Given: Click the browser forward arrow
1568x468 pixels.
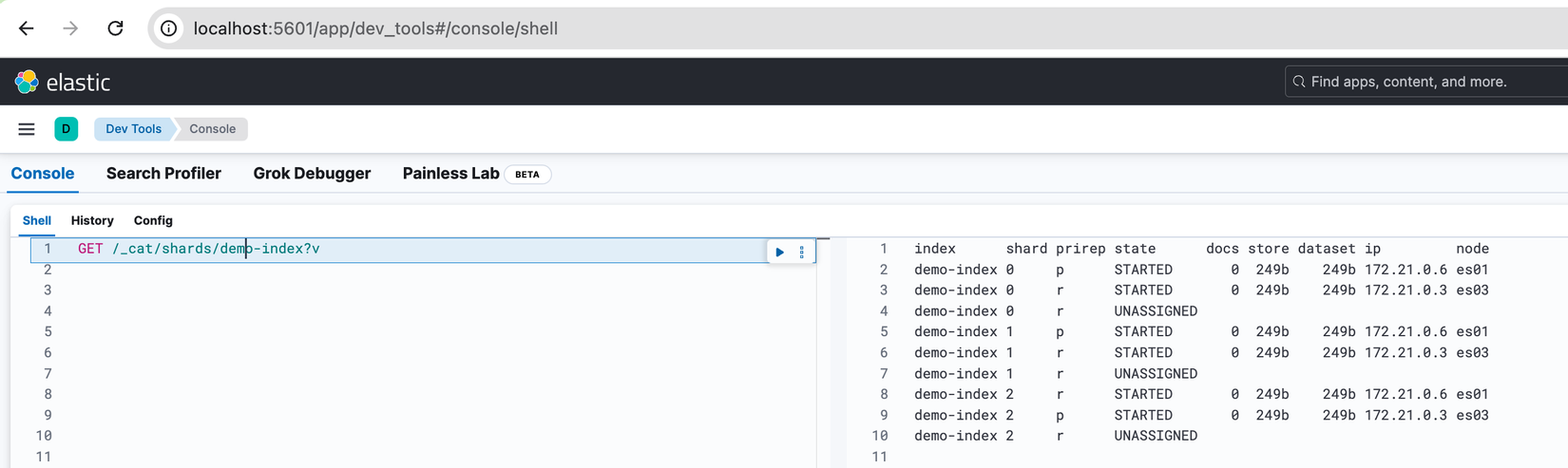Looking at the screenshot, I should [70, 28].
